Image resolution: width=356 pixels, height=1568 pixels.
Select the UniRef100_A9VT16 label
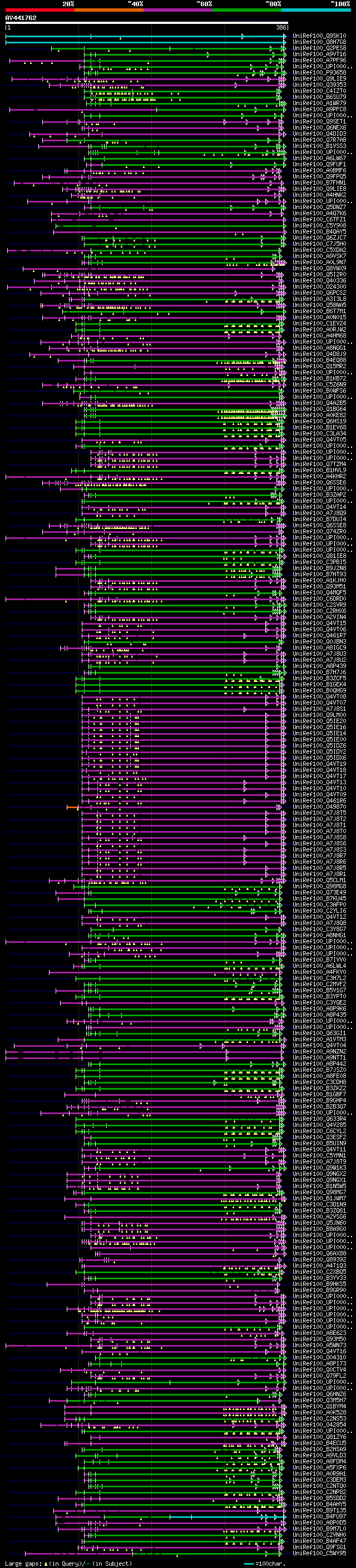[x=319, y=54]
